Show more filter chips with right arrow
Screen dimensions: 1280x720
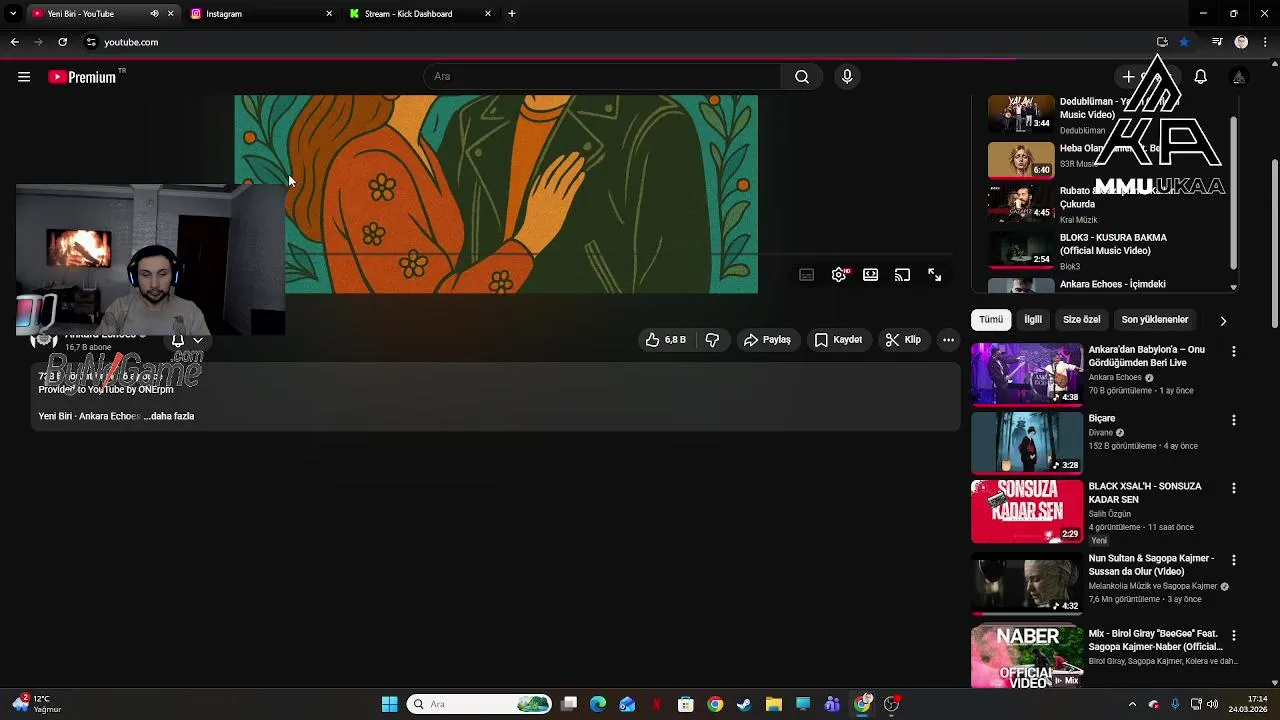pos(1222,321)
